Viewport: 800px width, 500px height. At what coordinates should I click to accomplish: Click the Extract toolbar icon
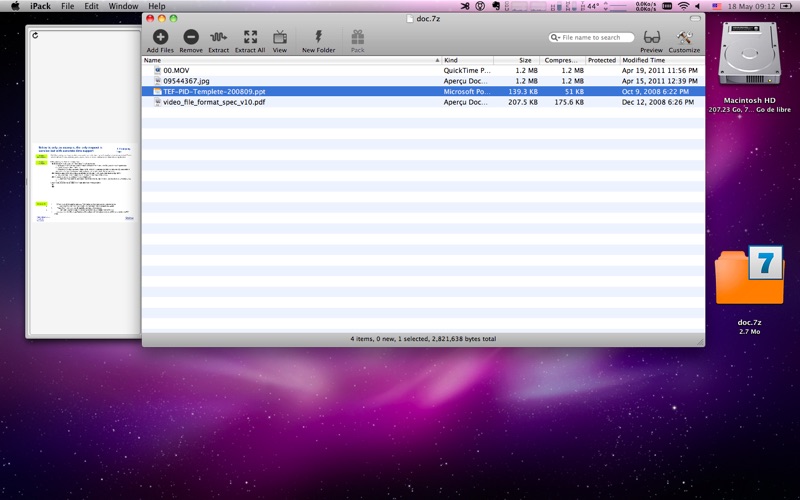(x=218, y=37)
